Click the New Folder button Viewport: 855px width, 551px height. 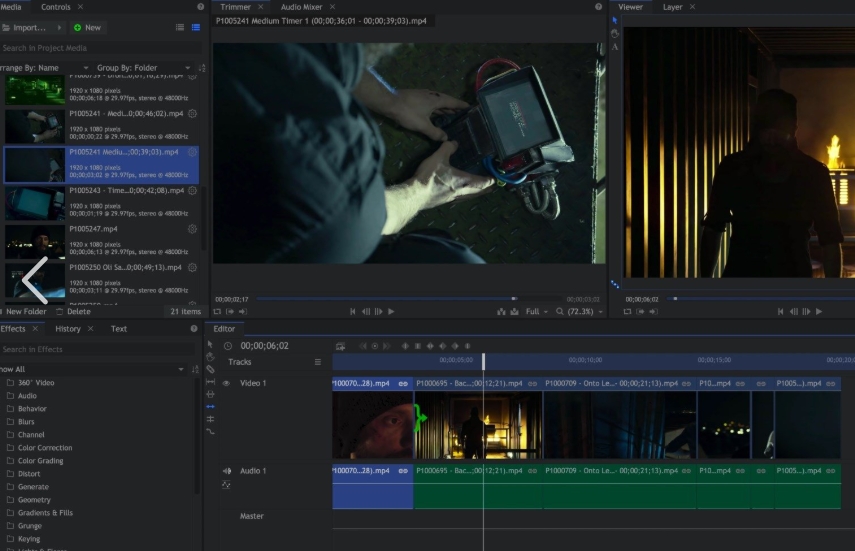coord(23,312)
